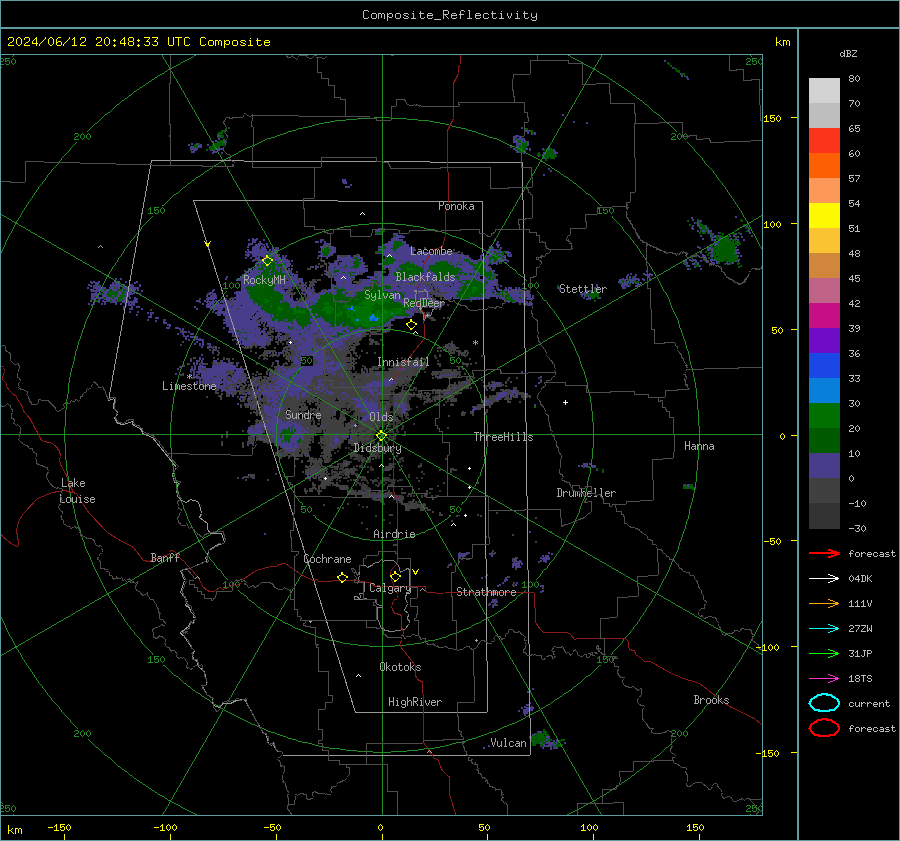
Task: Click the cyan 'current' ellipse legend symbol
Action: pyautogui.click(x=824, y=703)
